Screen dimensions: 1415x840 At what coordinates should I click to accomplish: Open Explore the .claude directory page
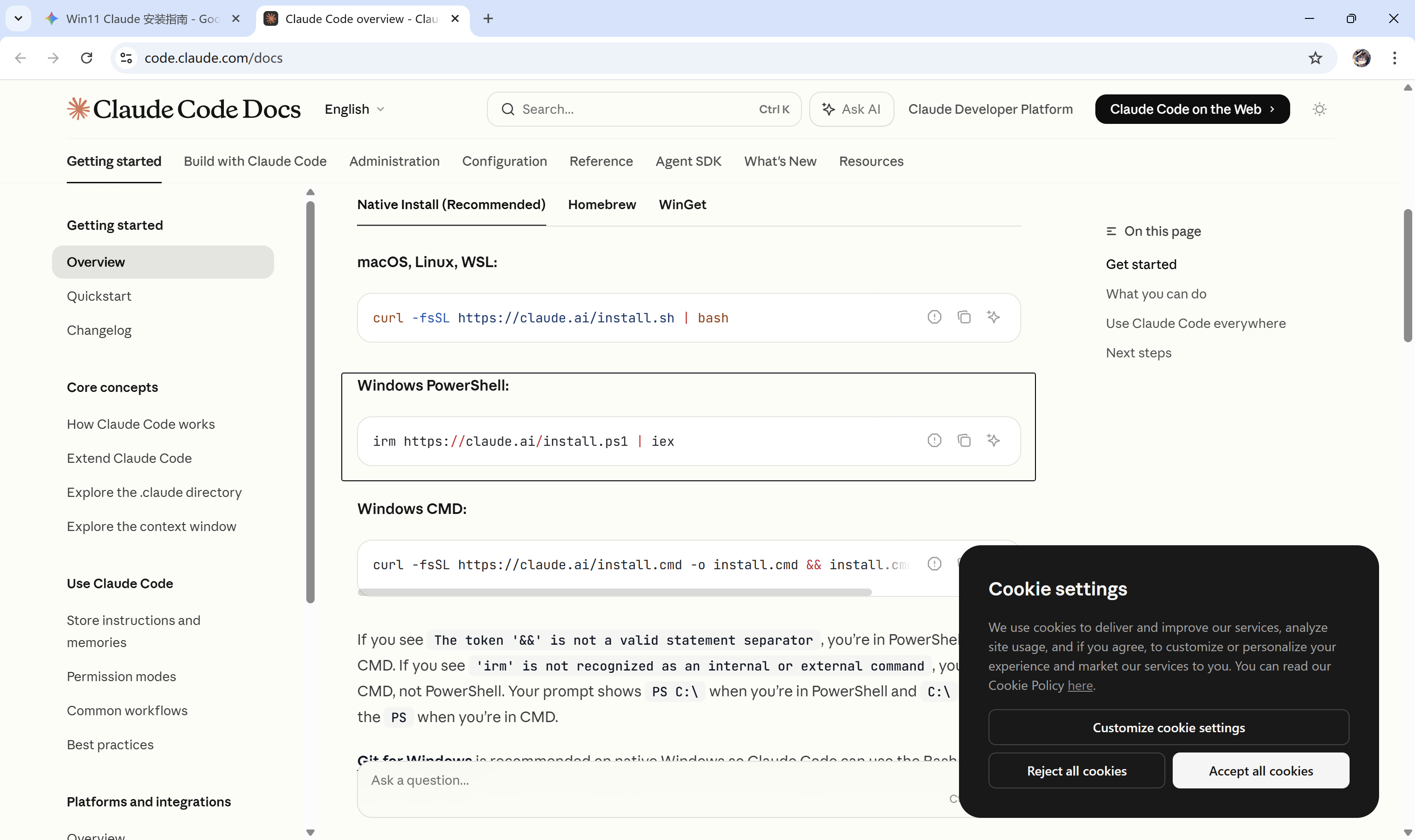click(x=154, y=492)
